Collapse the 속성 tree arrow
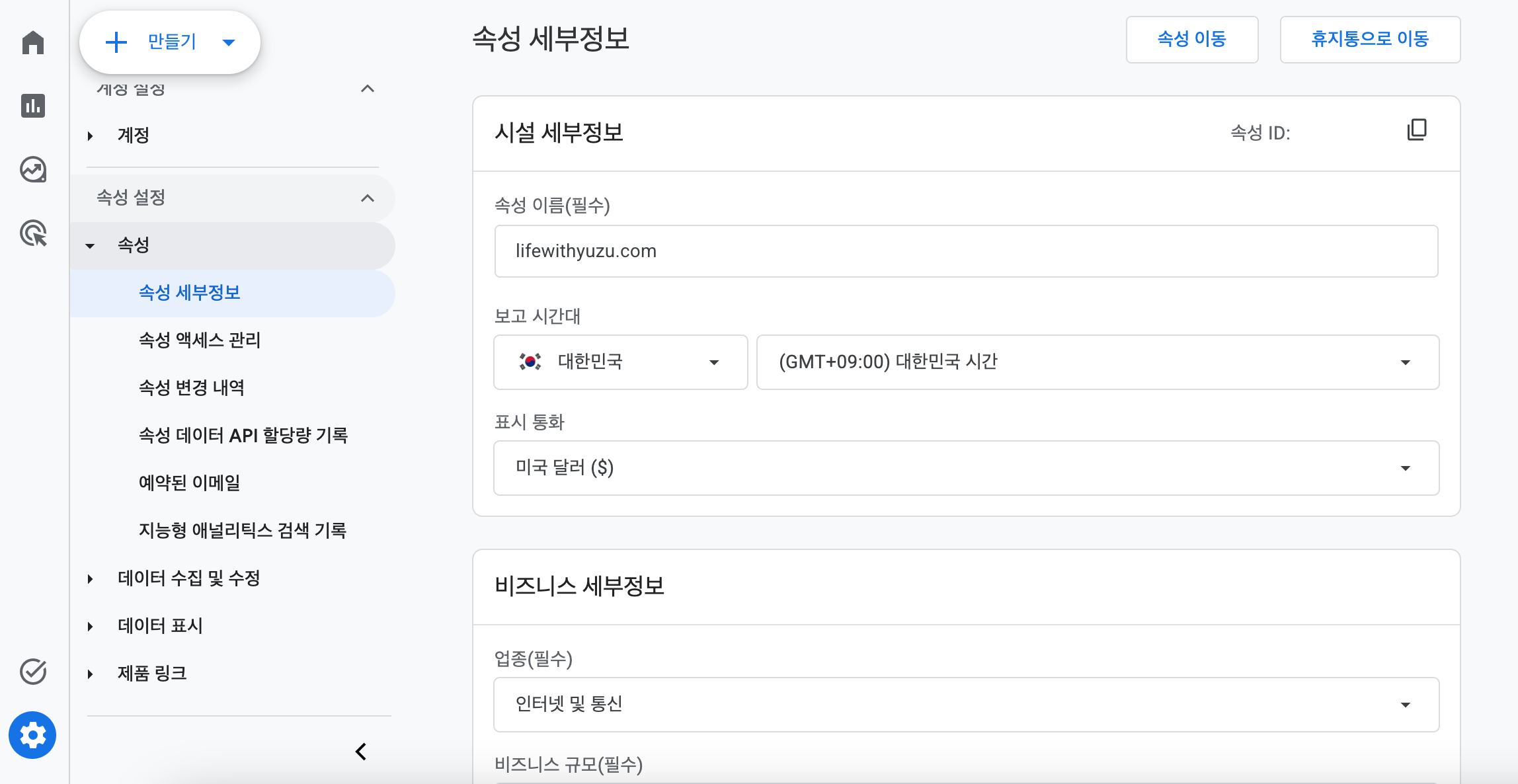 pyautogui.click(x=90, y=246)
